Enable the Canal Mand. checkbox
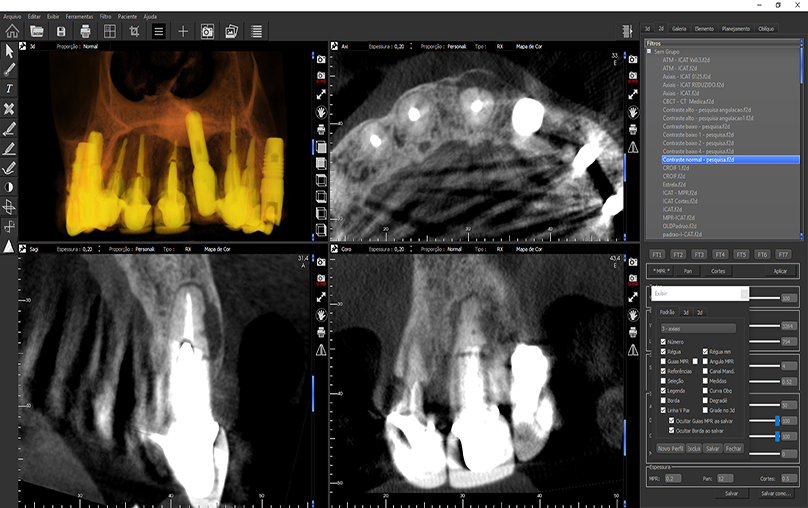808x508 pixels. point(705,370)
